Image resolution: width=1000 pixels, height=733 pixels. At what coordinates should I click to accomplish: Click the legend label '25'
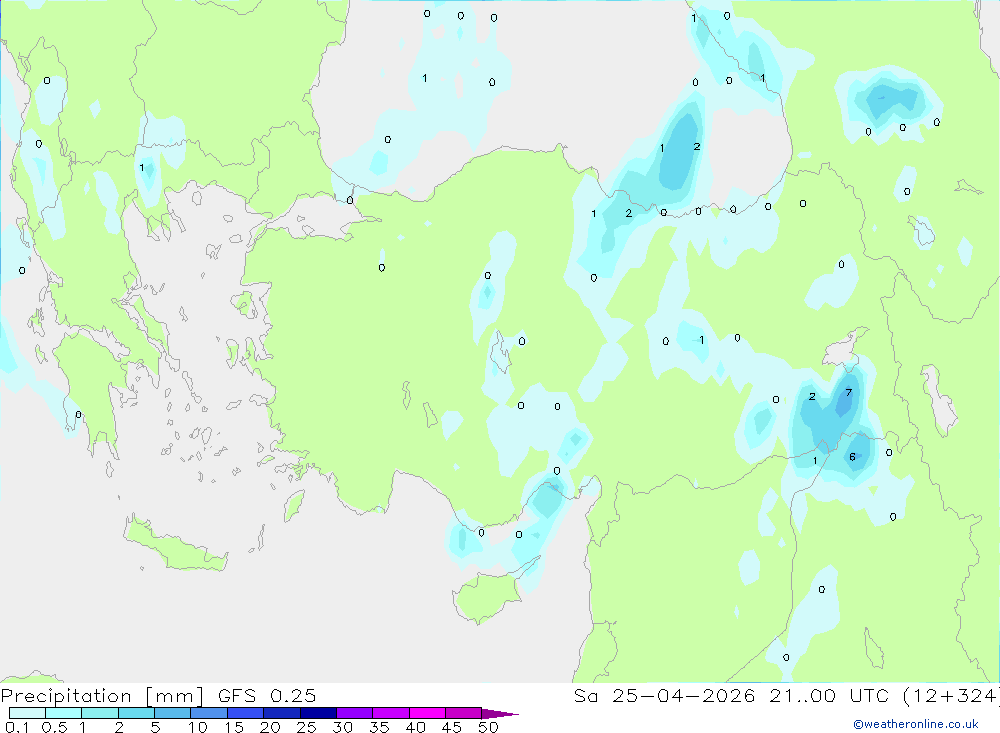point(306,727)
